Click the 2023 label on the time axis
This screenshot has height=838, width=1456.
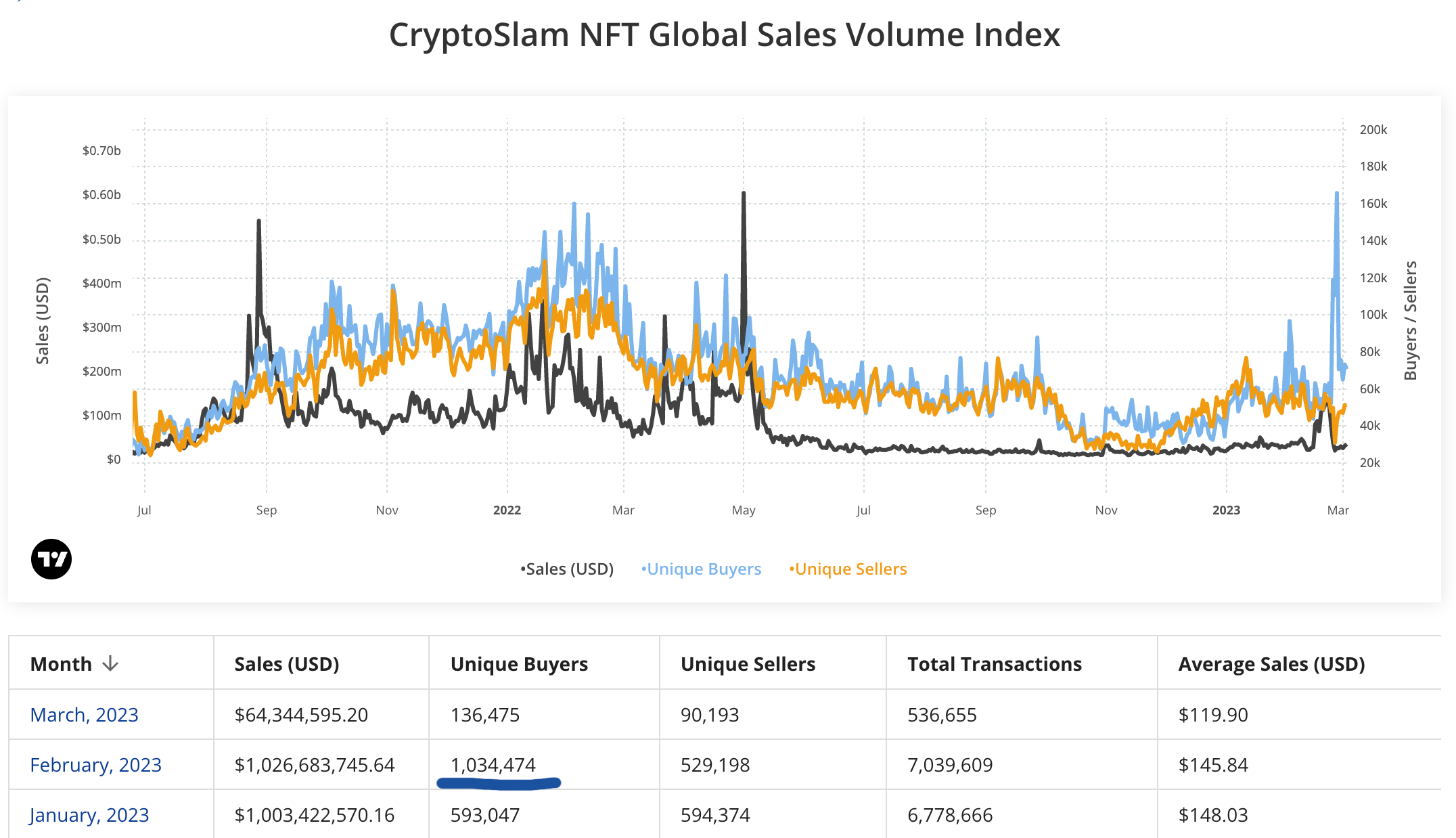1226,510
